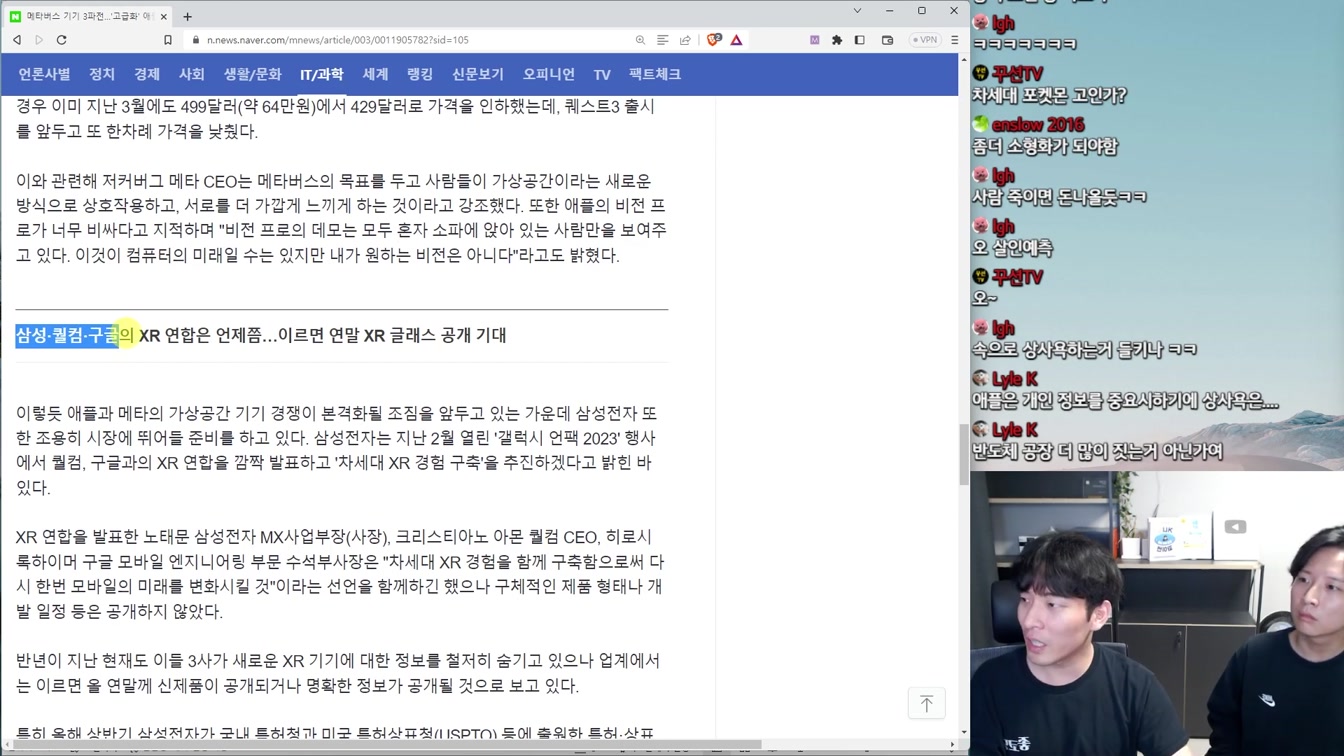Screen dimensions: 1344x756
Task: Open the 정치 news section
Action: coord(102,74)
